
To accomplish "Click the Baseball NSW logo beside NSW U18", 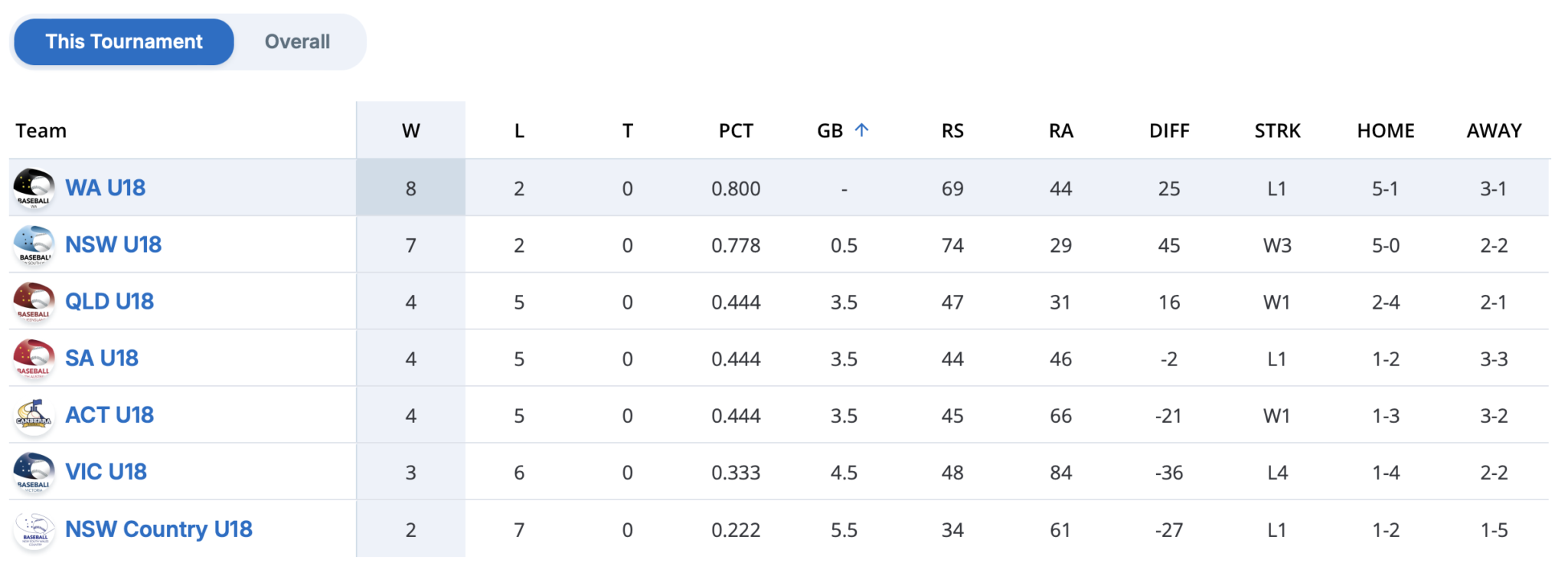I will pos(34,244).
